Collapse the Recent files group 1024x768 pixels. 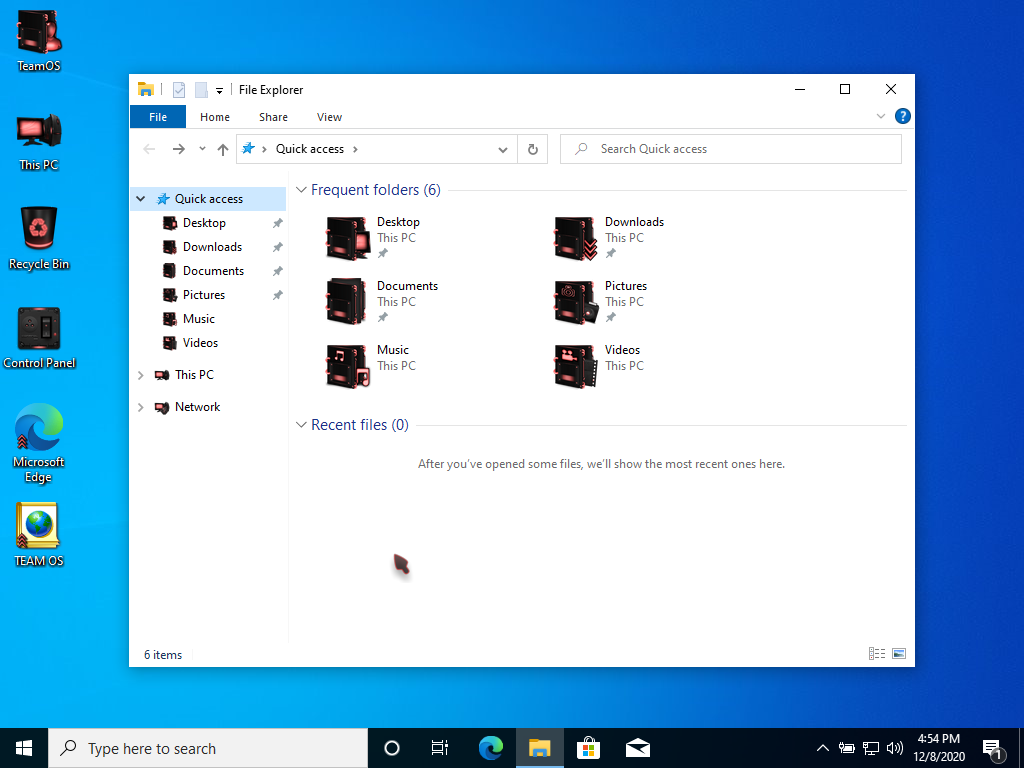point(301,425)
